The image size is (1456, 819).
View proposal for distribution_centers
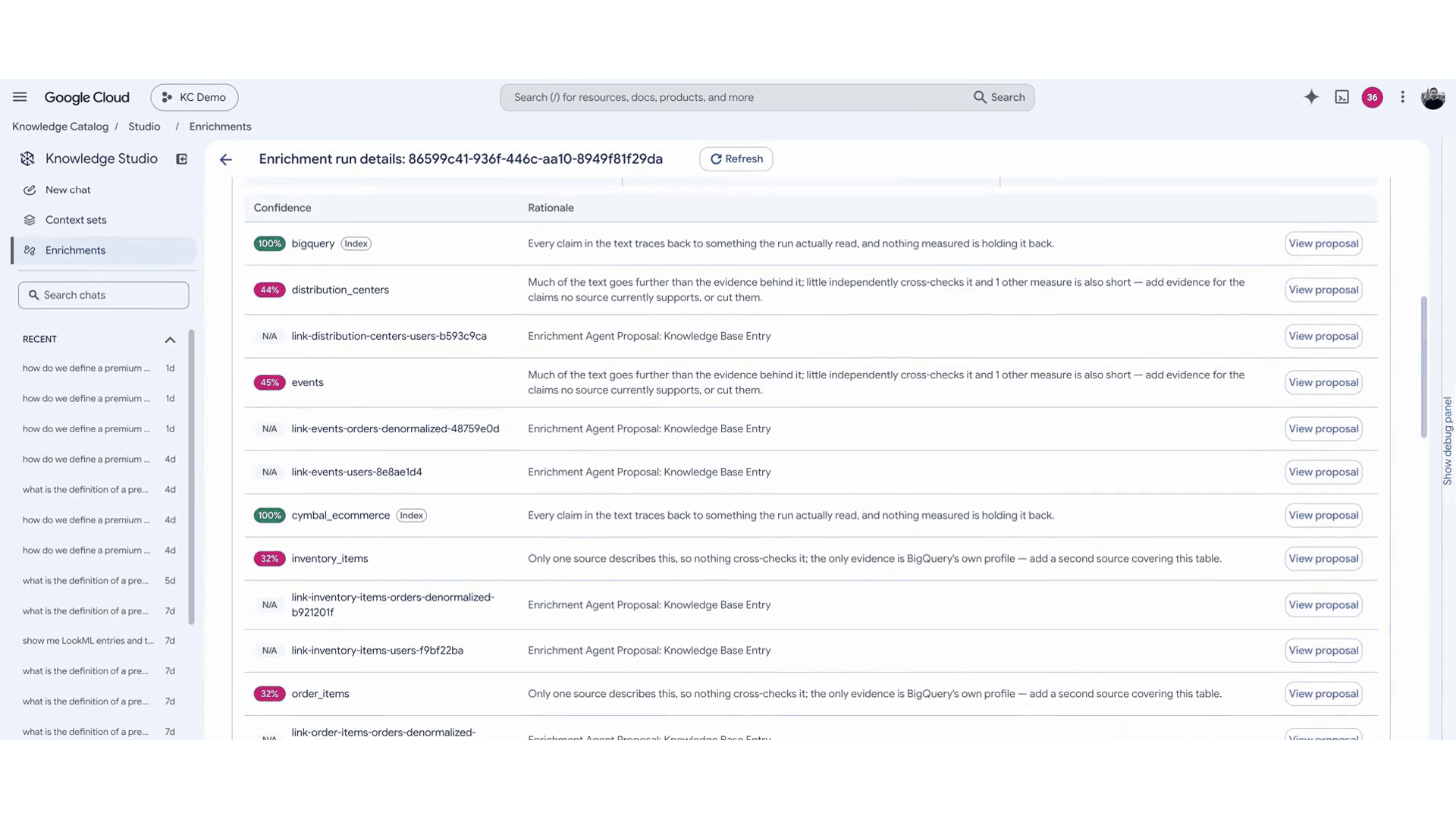pyautogui.click(x=1323, y=290)
